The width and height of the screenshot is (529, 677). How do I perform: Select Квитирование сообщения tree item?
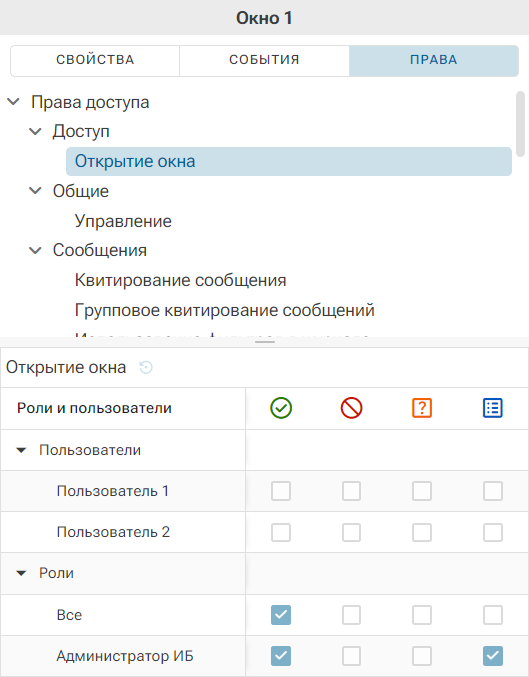pyautogui.click(x=181, y=280)
